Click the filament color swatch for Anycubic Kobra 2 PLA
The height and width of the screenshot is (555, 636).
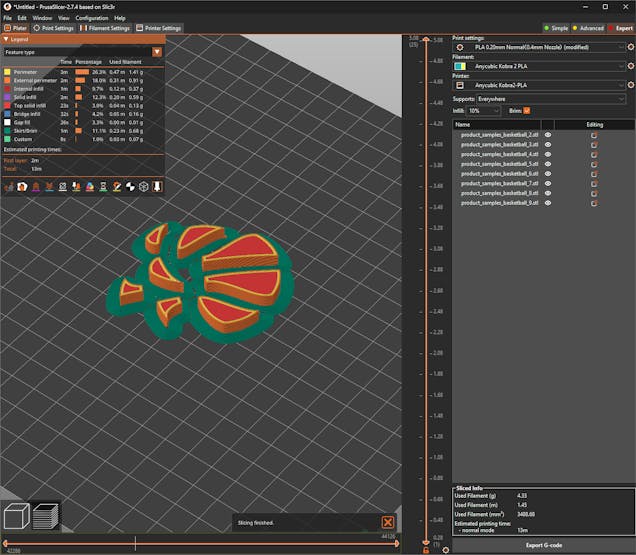[459, 66]
